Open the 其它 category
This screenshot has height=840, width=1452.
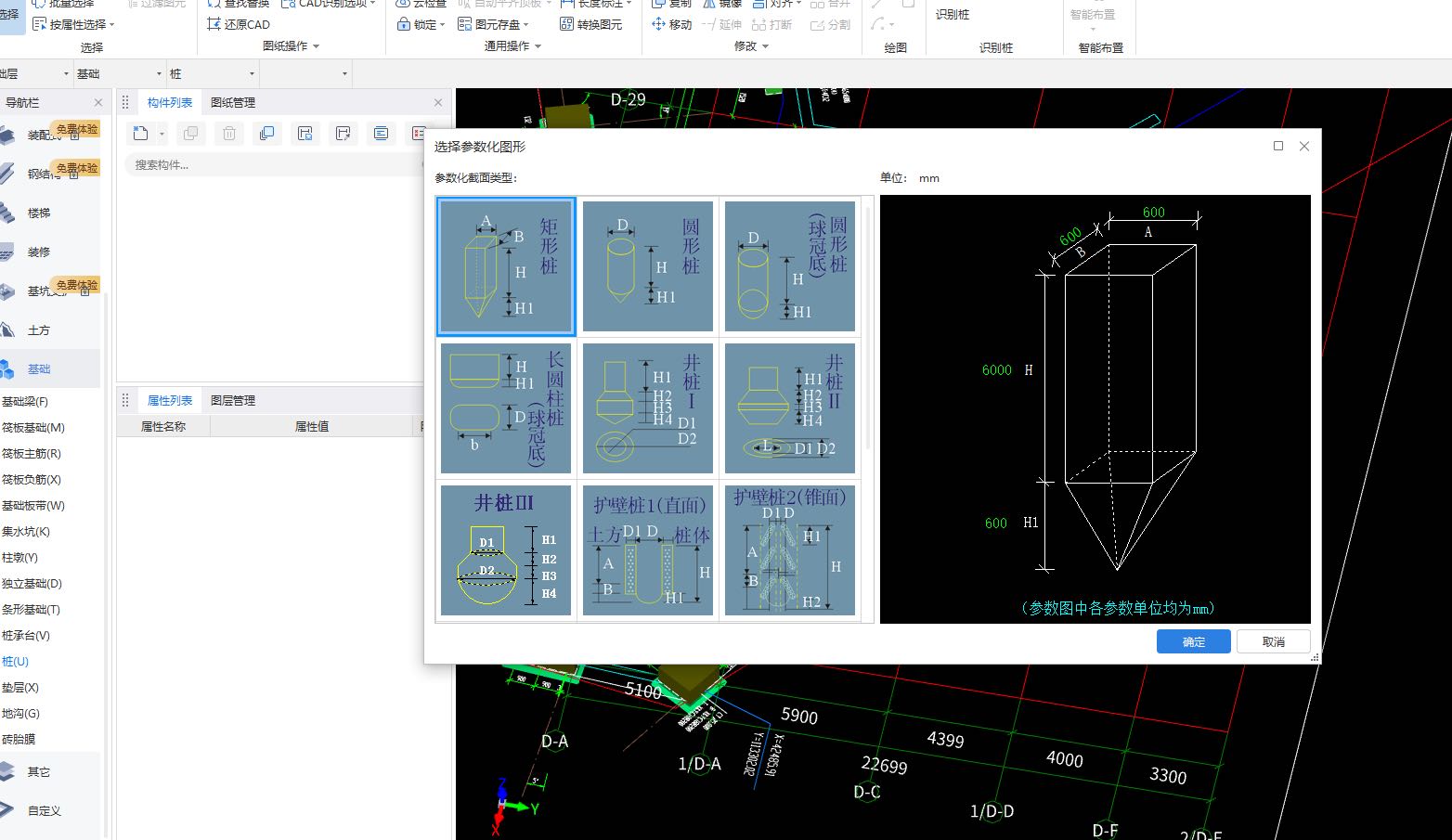[50, 771]
